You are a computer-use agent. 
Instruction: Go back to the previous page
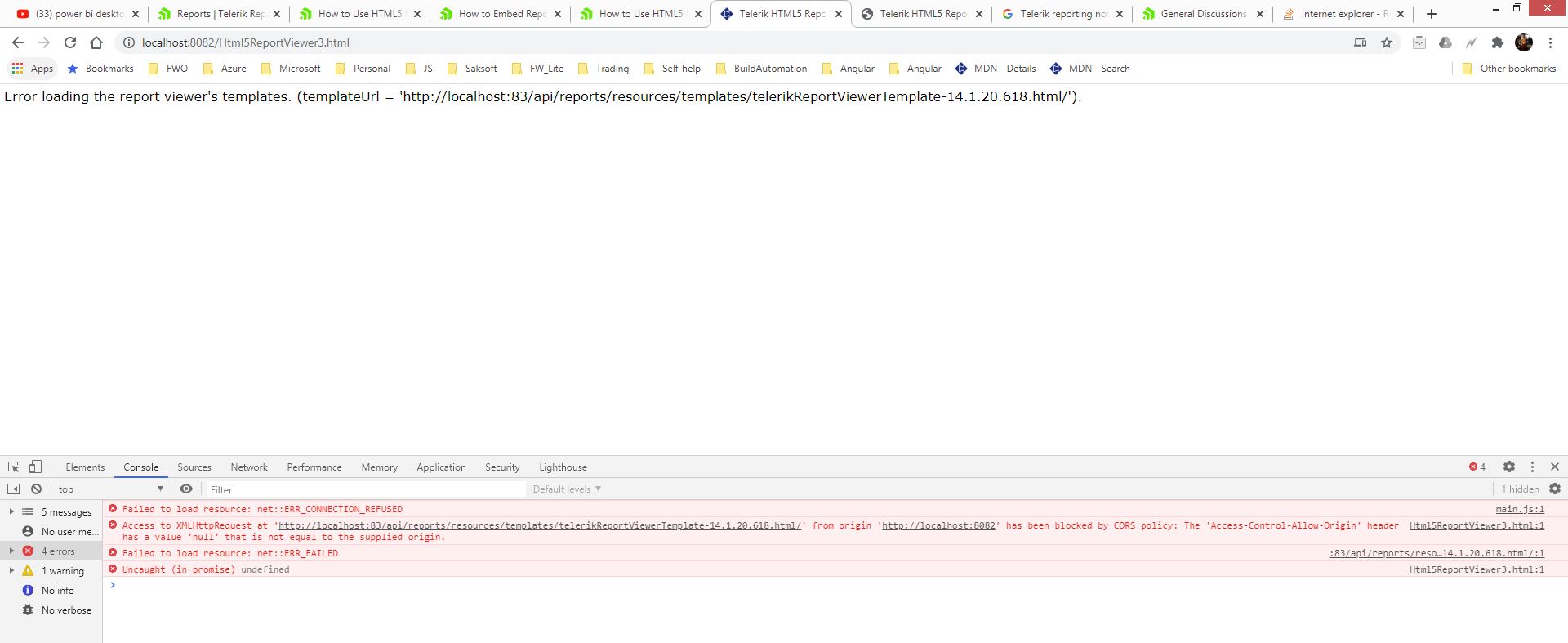[x=18, y=42]
